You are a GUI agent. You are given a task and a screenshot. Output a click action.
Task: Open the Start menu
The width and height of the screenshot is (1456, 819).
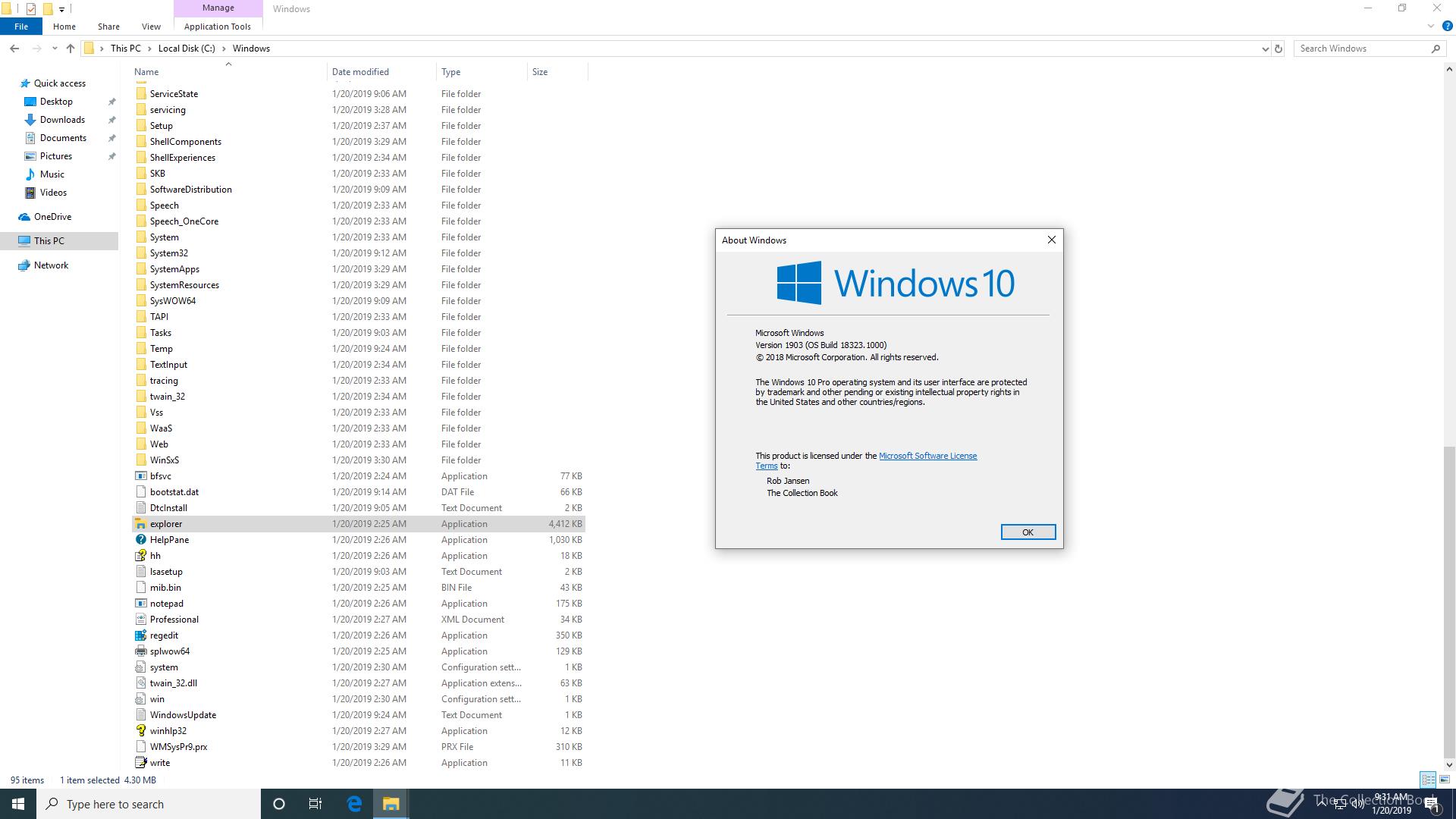coord(18,804)
